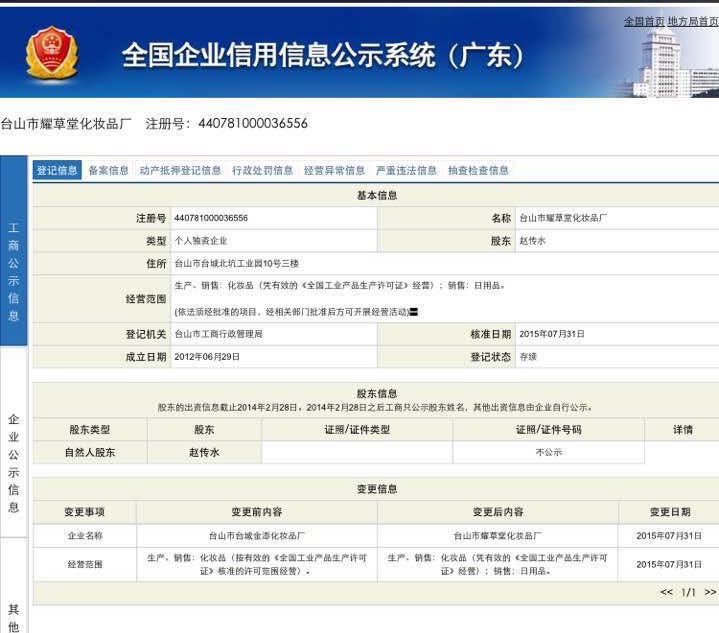
Task: Go to the 严重违法信息 tab
Action: tap(406, 171)
